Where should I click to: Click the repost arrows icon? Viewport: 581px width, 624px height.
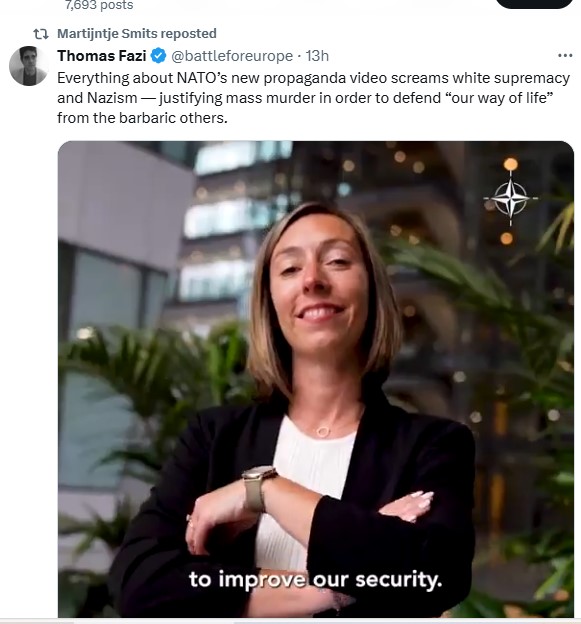tap(41, 34)
